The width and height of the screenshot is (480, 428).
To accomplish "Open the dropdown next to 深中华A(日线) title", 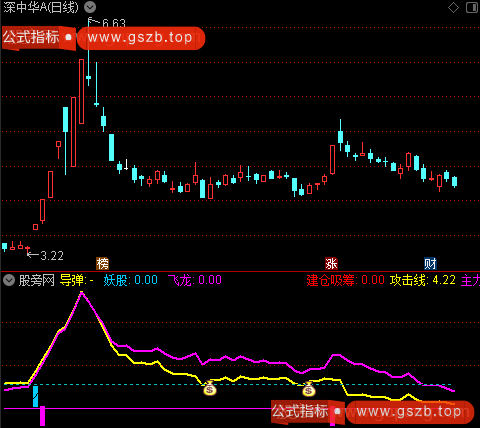I will pos(90,7).
